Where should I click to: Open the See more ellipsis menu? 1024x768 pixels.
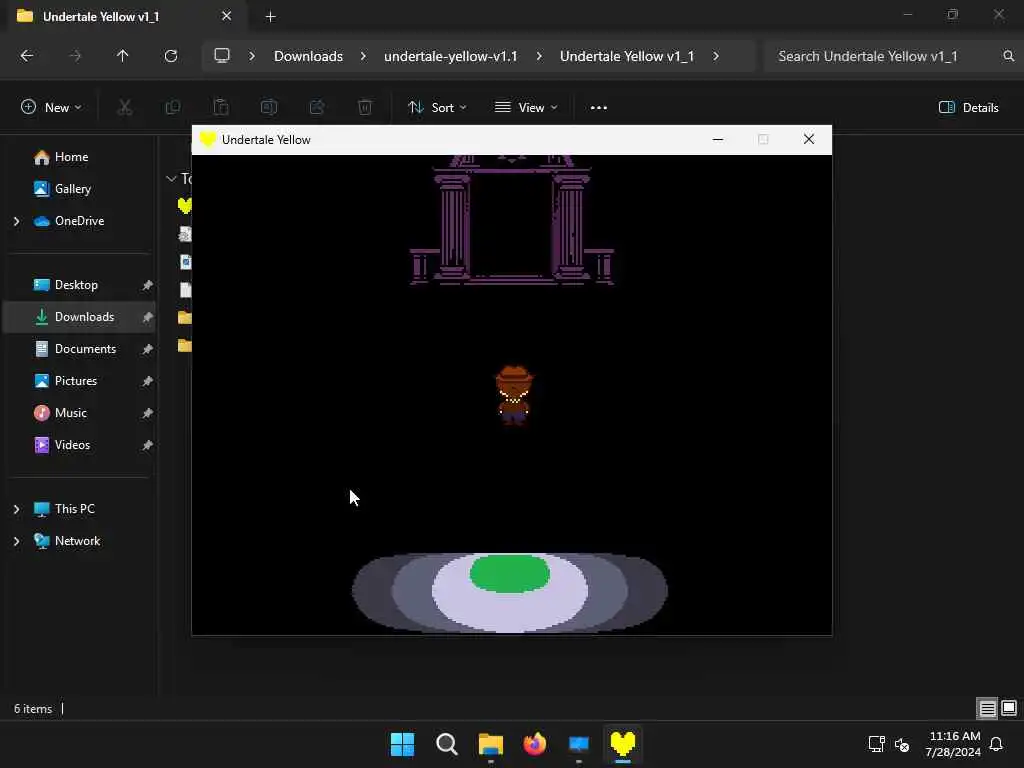point(598,108)
